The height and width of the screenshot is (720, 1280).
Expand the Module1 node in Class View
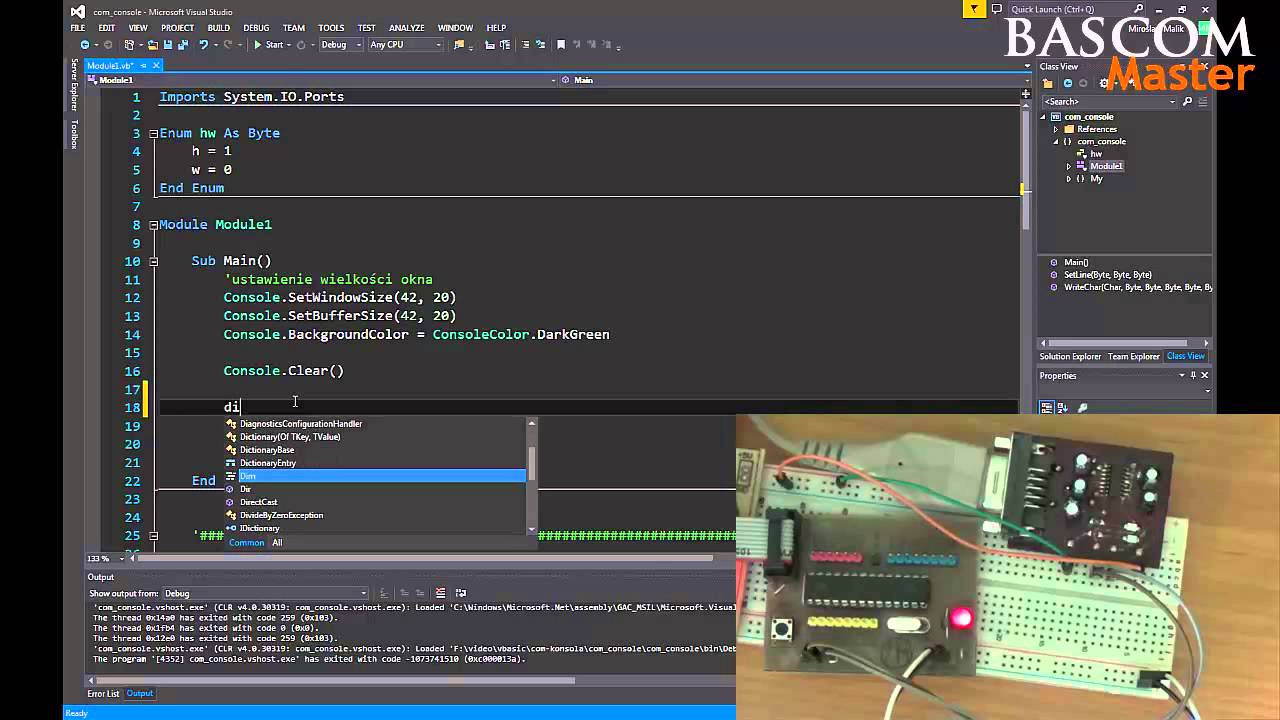pos(1069,166)
